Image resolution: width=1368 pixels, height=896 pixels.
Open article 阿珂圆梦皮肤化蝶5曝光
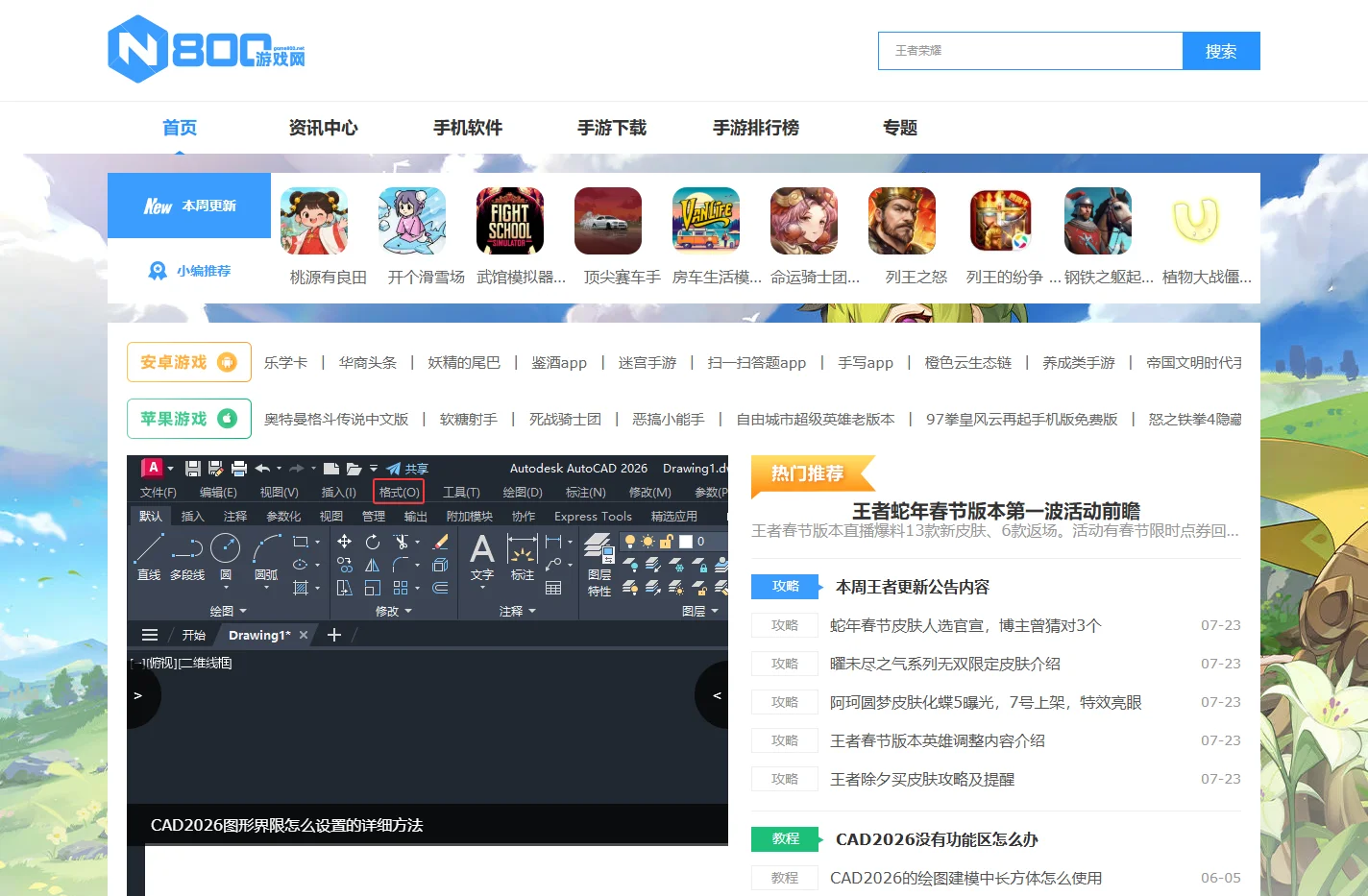tap(986, 702)
